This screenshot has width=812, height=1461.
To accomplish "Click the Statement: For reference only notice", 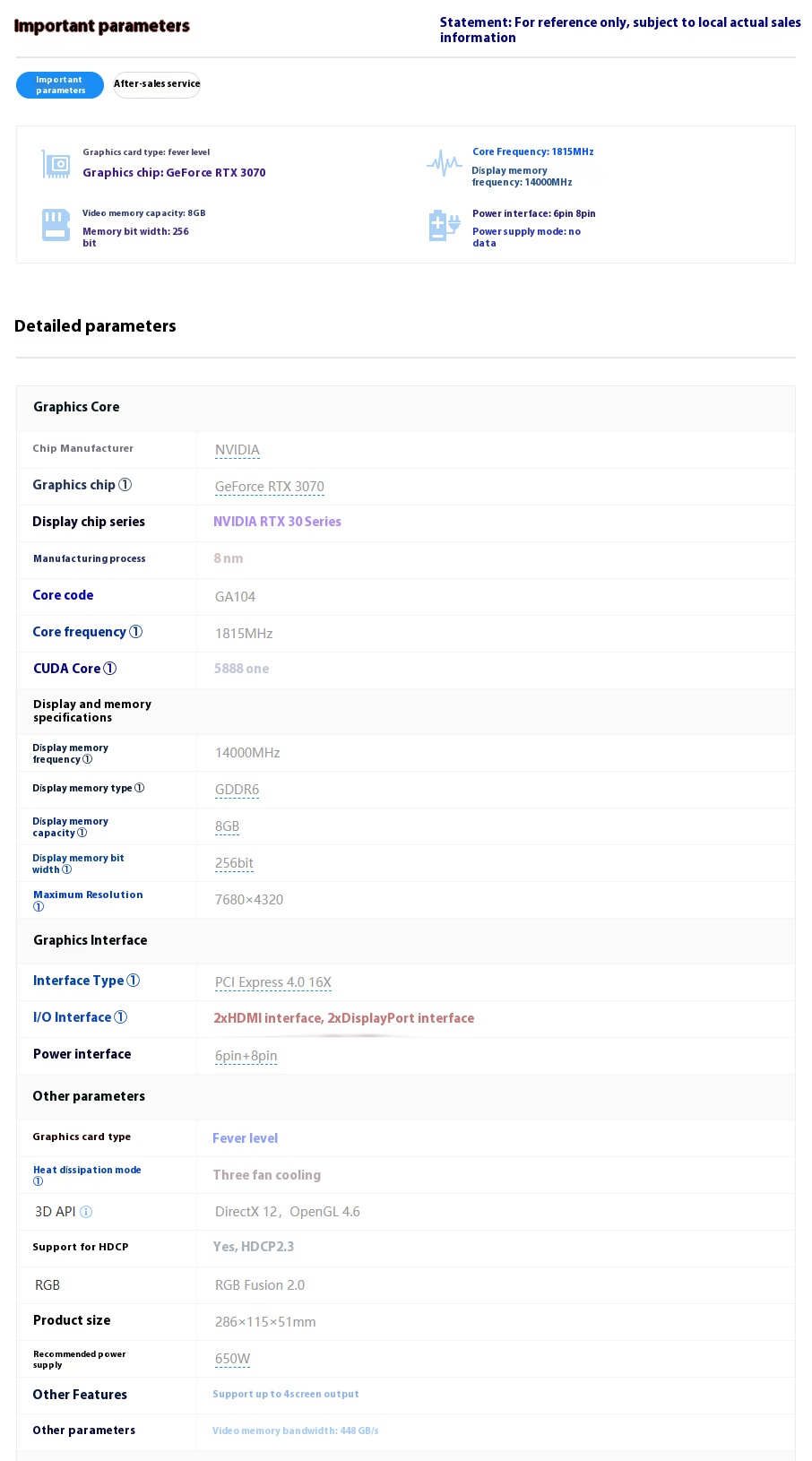I will pyautogui.click(x=620, y=30).
